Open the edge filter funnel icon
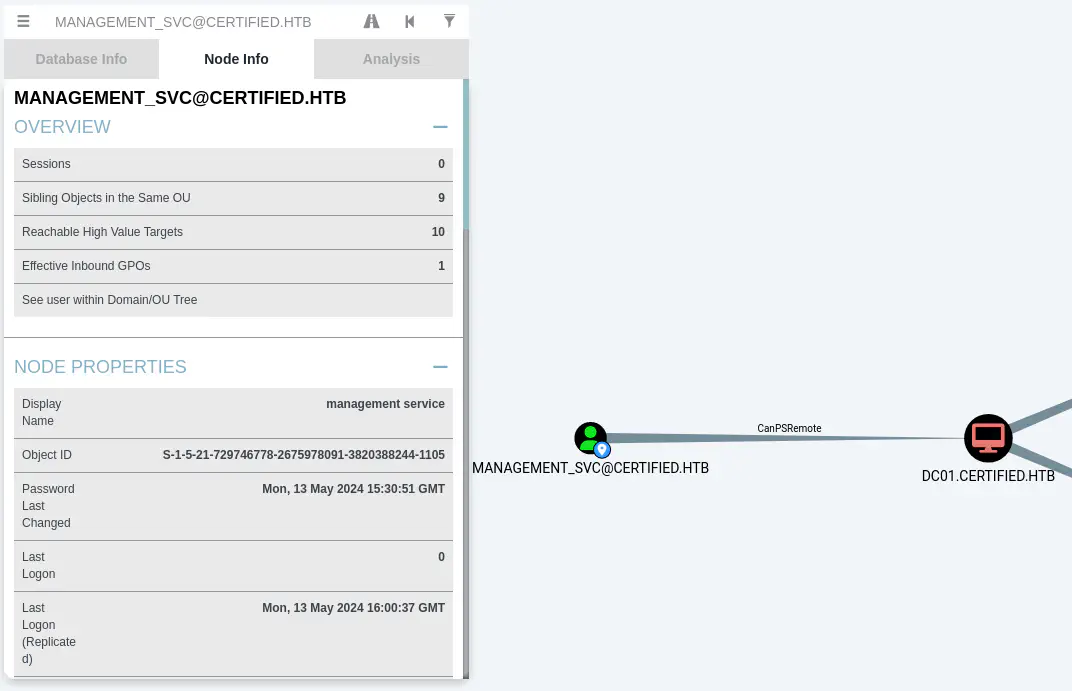 pyautogui.click(x=449, y=21)
